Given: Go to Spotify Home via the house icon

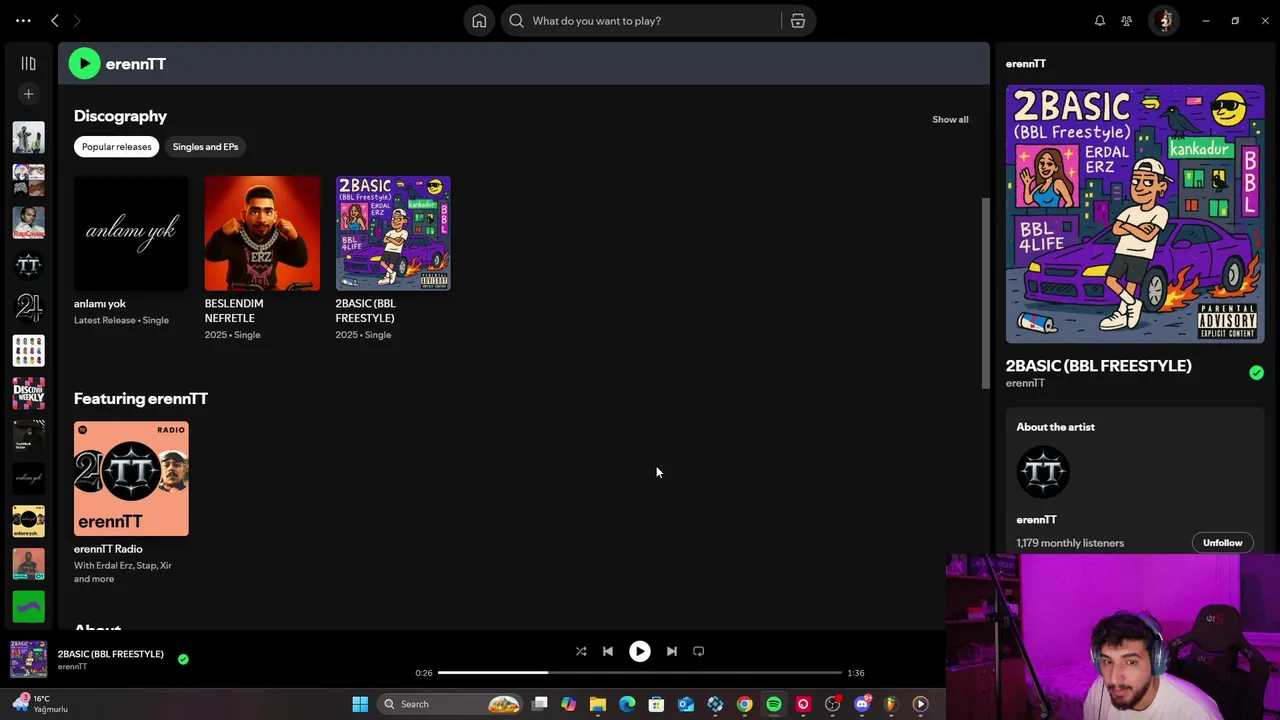Looking at the screenshot, I should (x=479, y=20).
